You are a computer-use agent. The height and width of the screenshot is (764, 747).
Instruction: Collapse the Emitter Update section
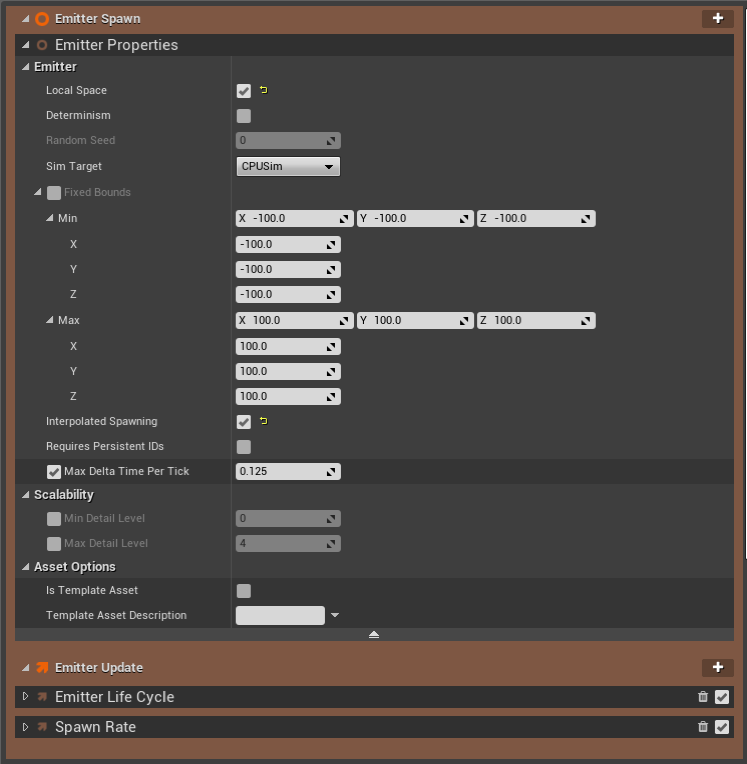point(25,668)
